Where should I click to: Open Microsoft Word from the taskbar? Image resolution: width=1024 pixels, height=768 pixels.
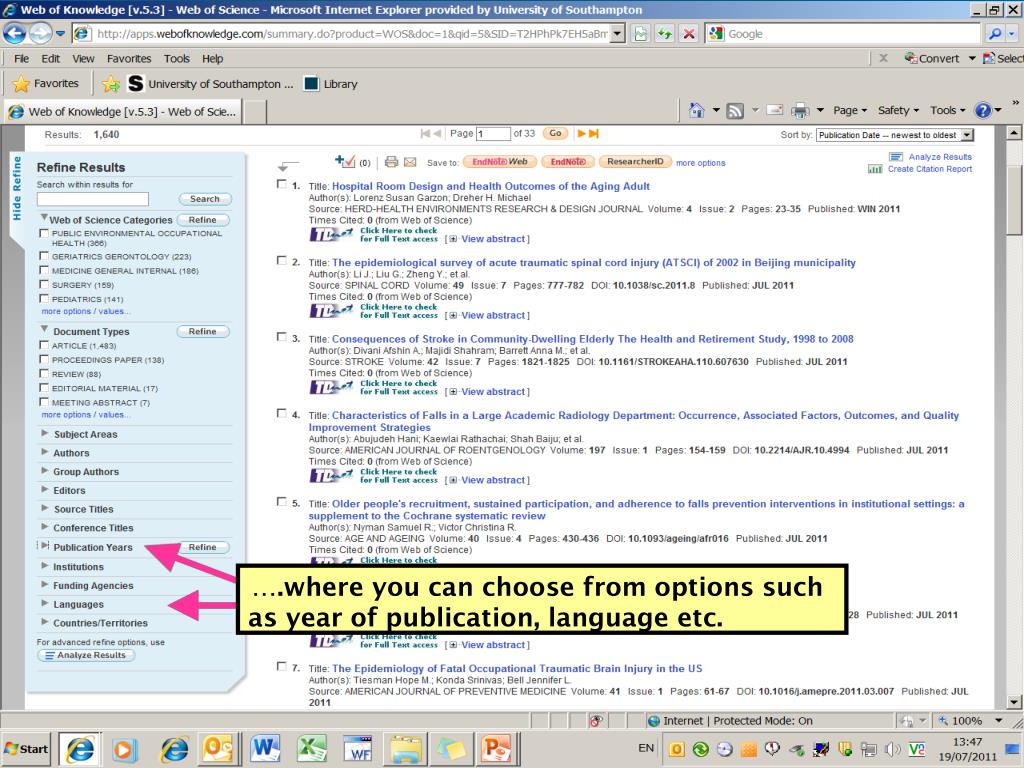pos(264,748)
